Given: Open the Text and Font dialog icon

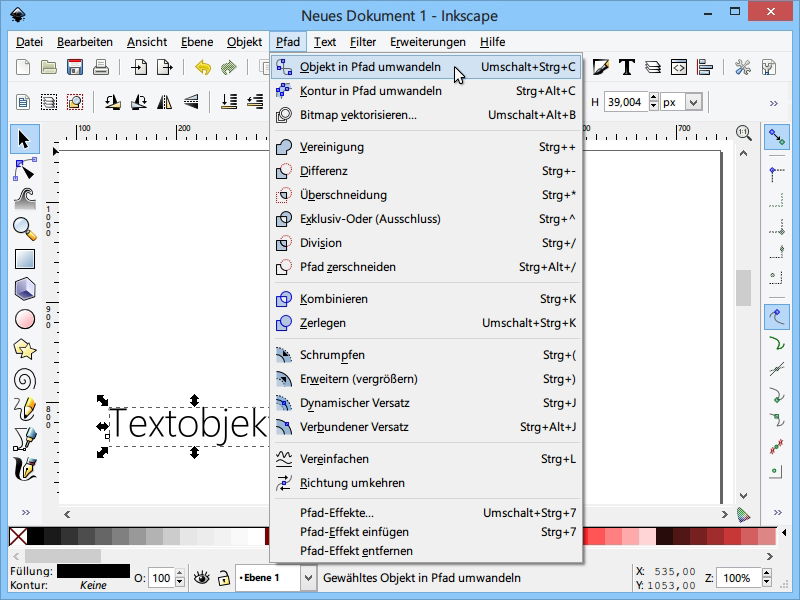Looking at the screenshot, I should 627,67.
